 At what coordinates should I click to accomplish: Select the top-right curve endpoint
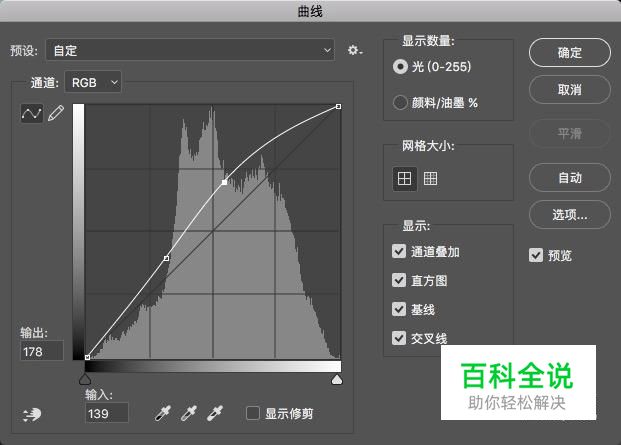click(338, 106)
